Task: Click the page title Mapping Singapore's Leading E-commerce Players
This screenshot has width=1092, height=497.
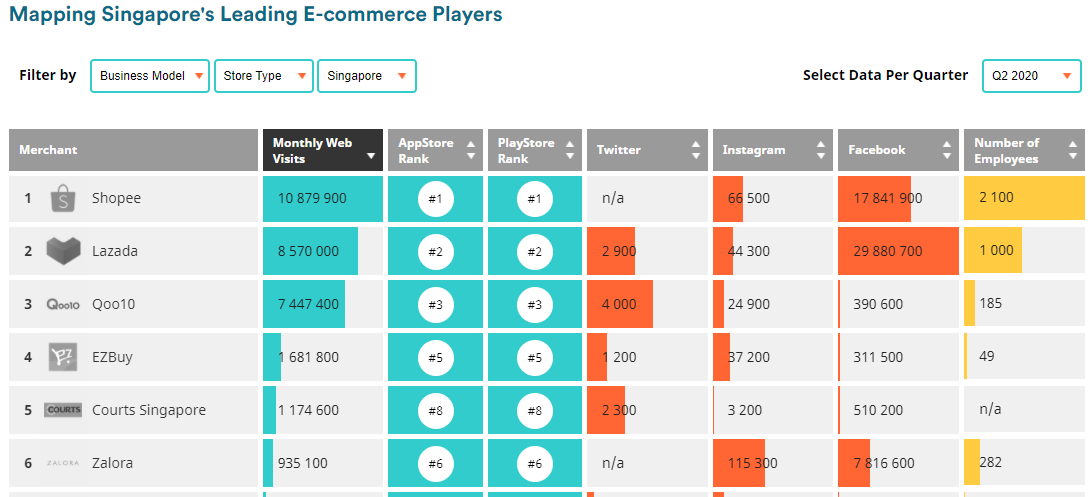Action: (x=256, y=14)
